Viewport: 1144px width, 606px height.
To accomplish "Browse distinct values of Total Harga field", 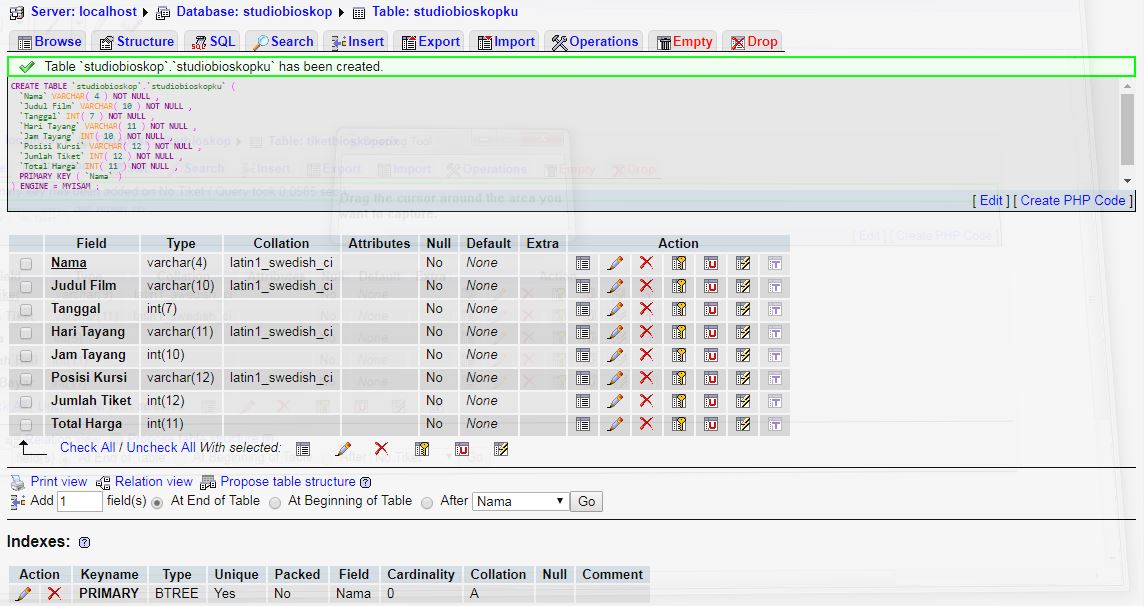I will coord(583,424).
